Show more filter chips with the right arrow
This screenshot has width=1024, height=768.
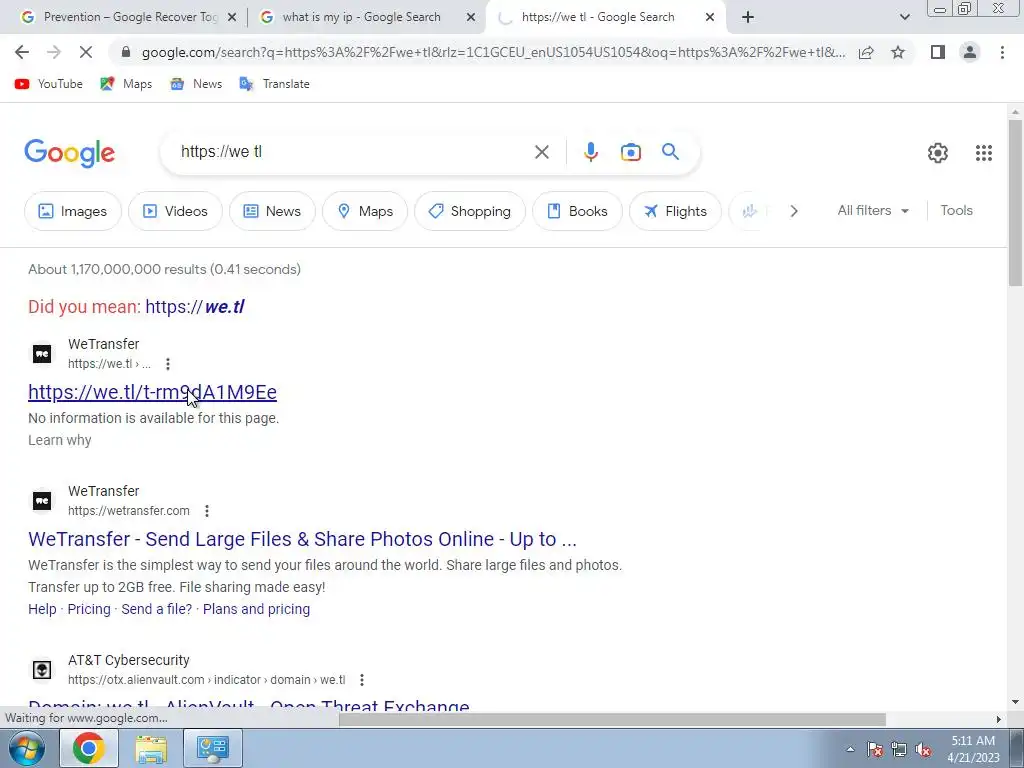[793, 211]
